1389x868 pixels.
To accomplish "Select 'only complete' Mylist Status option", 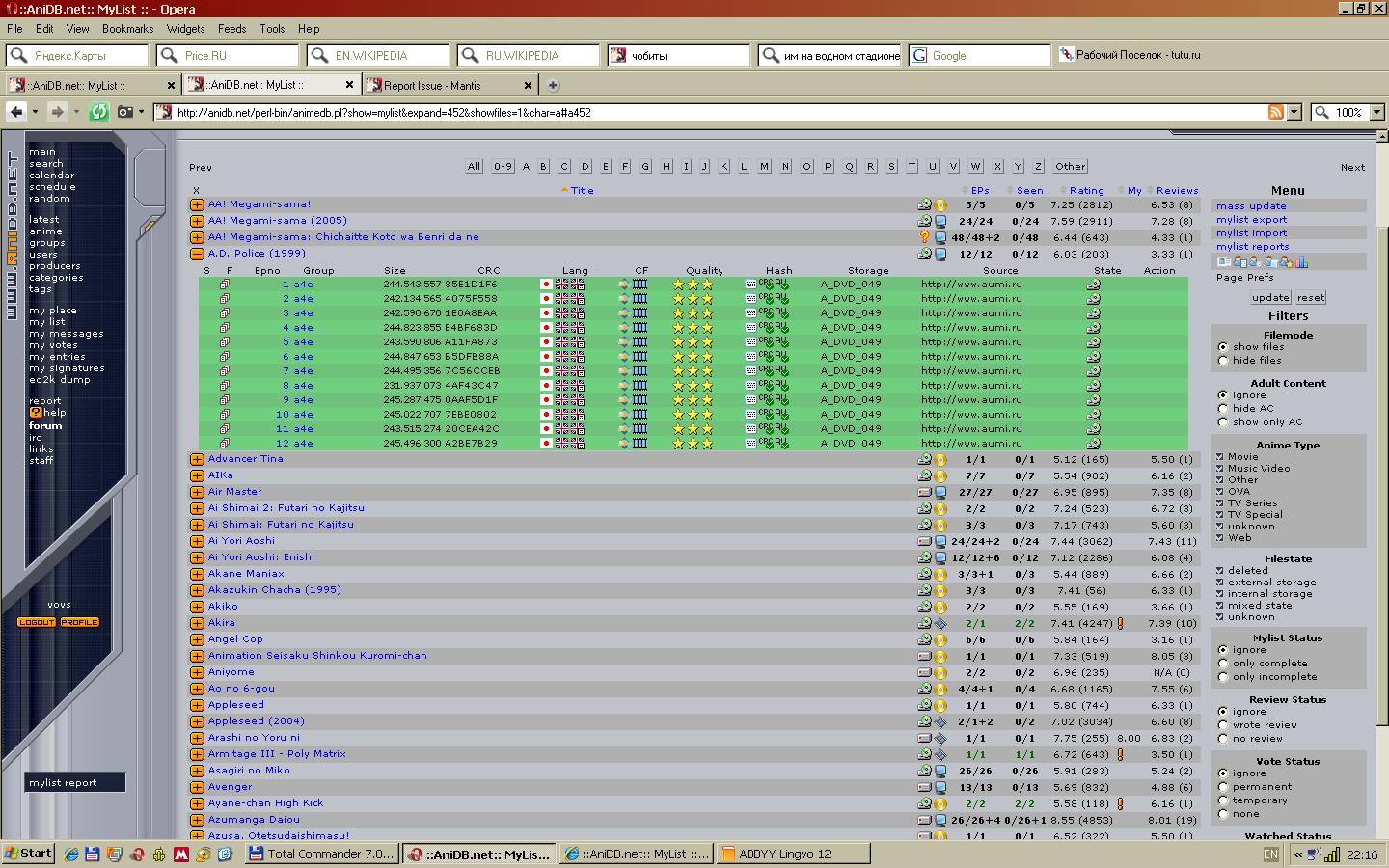I will click(1223, 664).
